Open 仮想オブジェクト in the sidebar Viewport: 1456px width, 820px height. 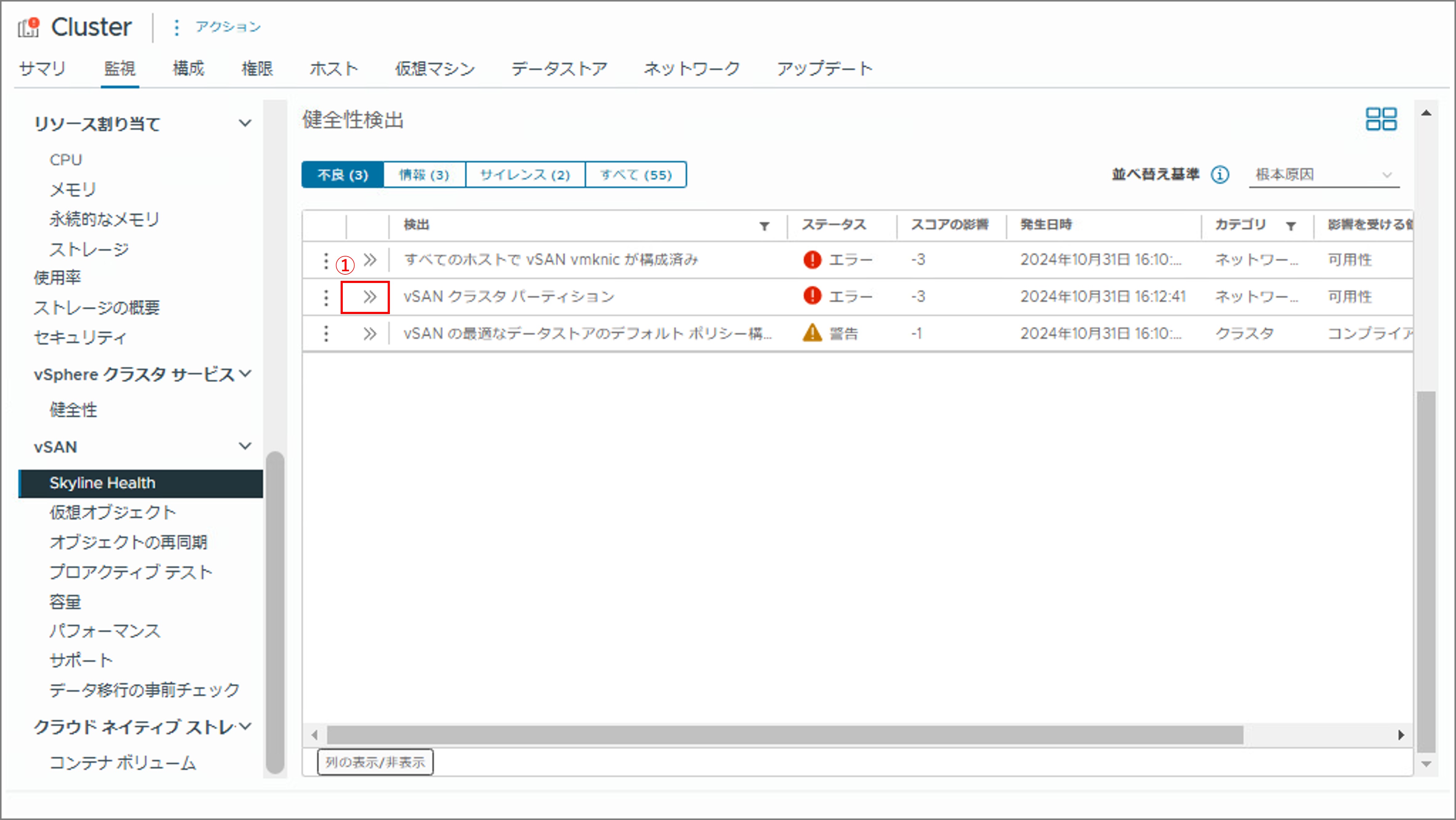coord(113,512)
